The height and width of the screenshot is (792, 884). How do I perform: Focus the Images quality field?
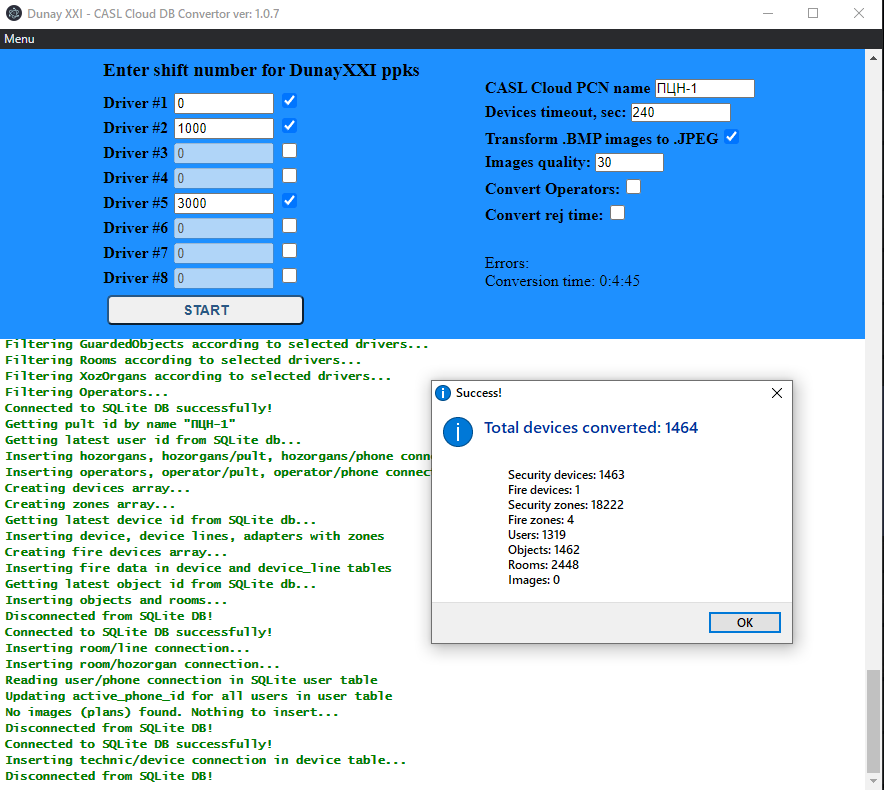(629, 162)
